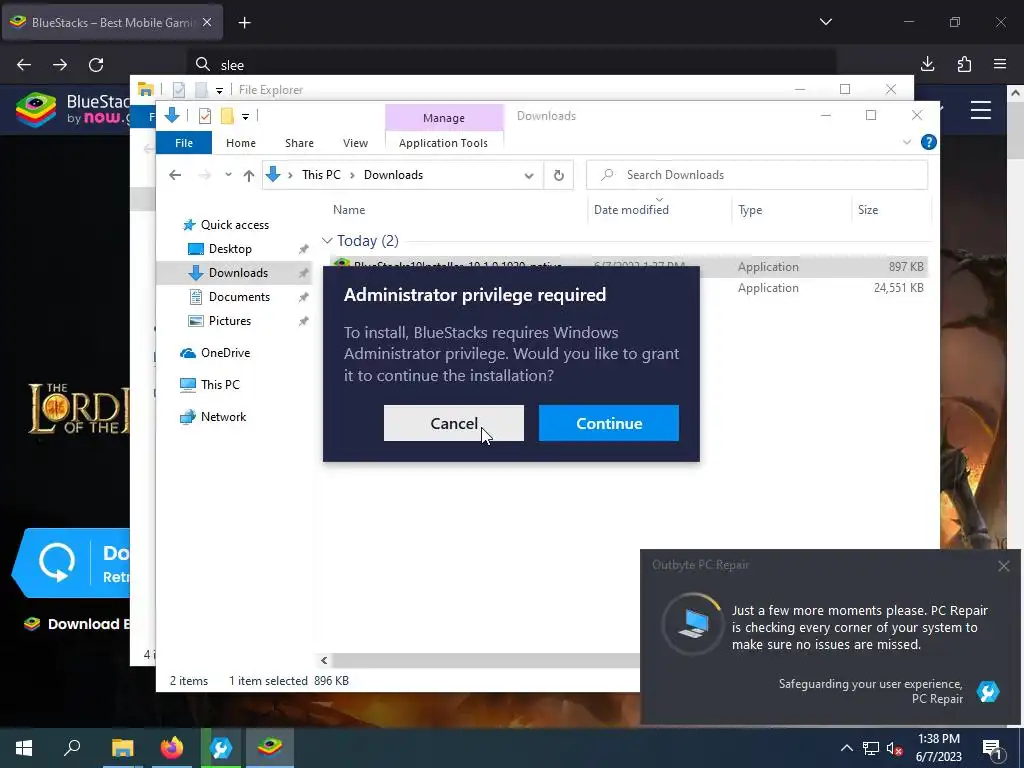Click the Manage contextual tab
The width and height of the screenshot is (1024, 768).
click(444, 118)
